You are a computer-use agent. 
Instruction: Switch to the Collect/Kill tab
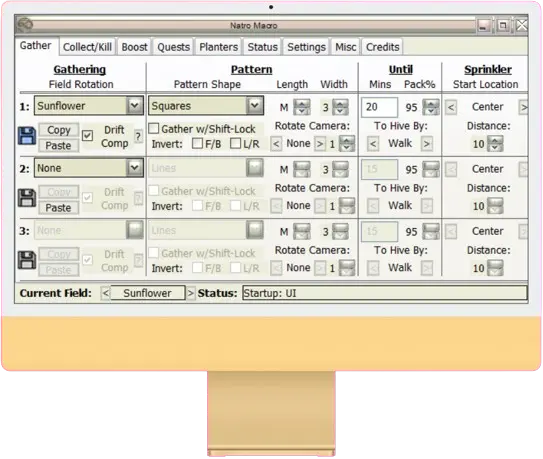[x=87, y=47]
